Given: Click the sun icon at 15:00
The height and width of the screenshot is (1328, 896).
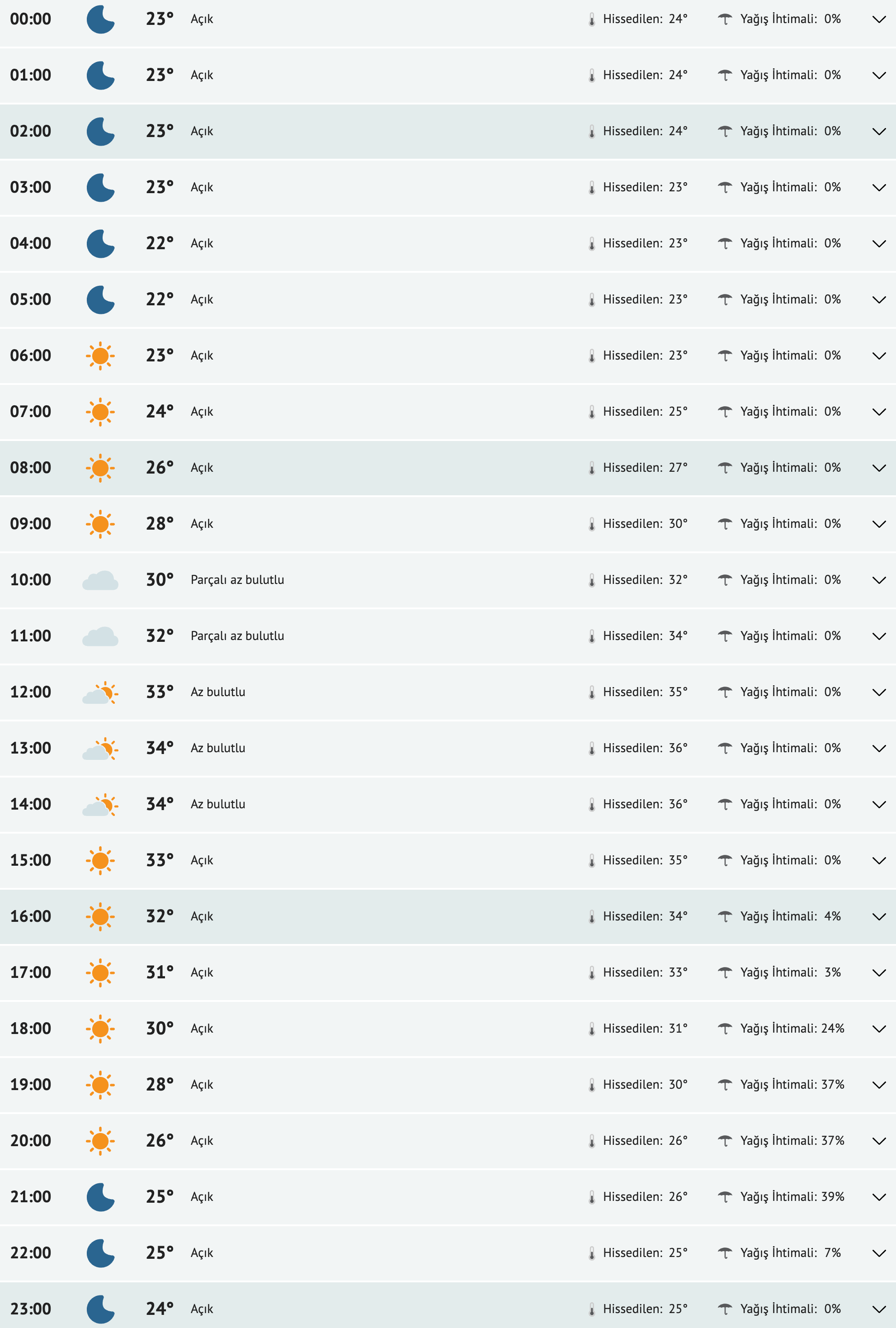Looking at the screenshot, I should point(100,861).
